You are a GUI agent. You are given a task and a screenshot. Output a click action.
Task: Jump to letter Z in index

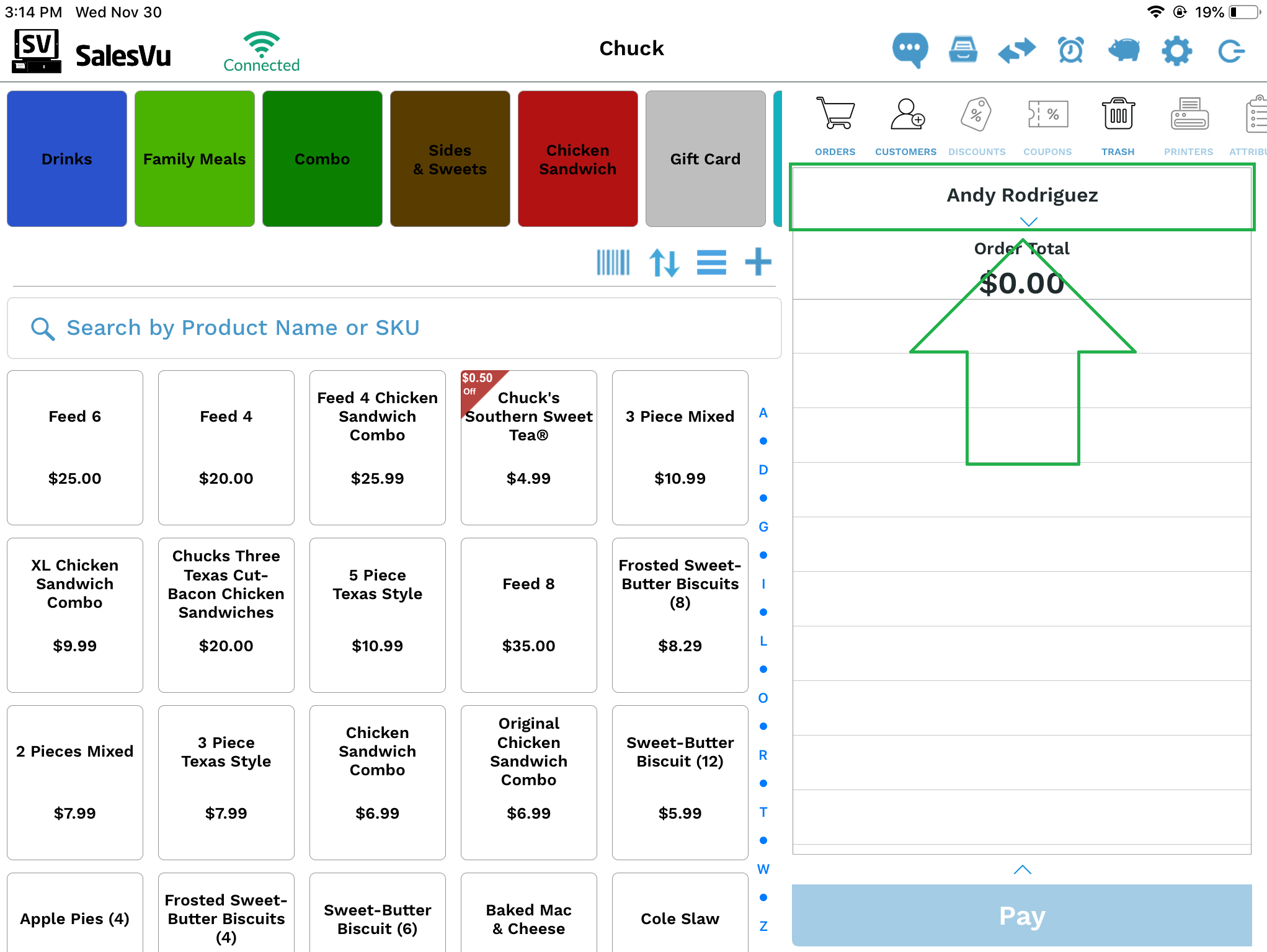pyautogui.click(x=763, y=927)
